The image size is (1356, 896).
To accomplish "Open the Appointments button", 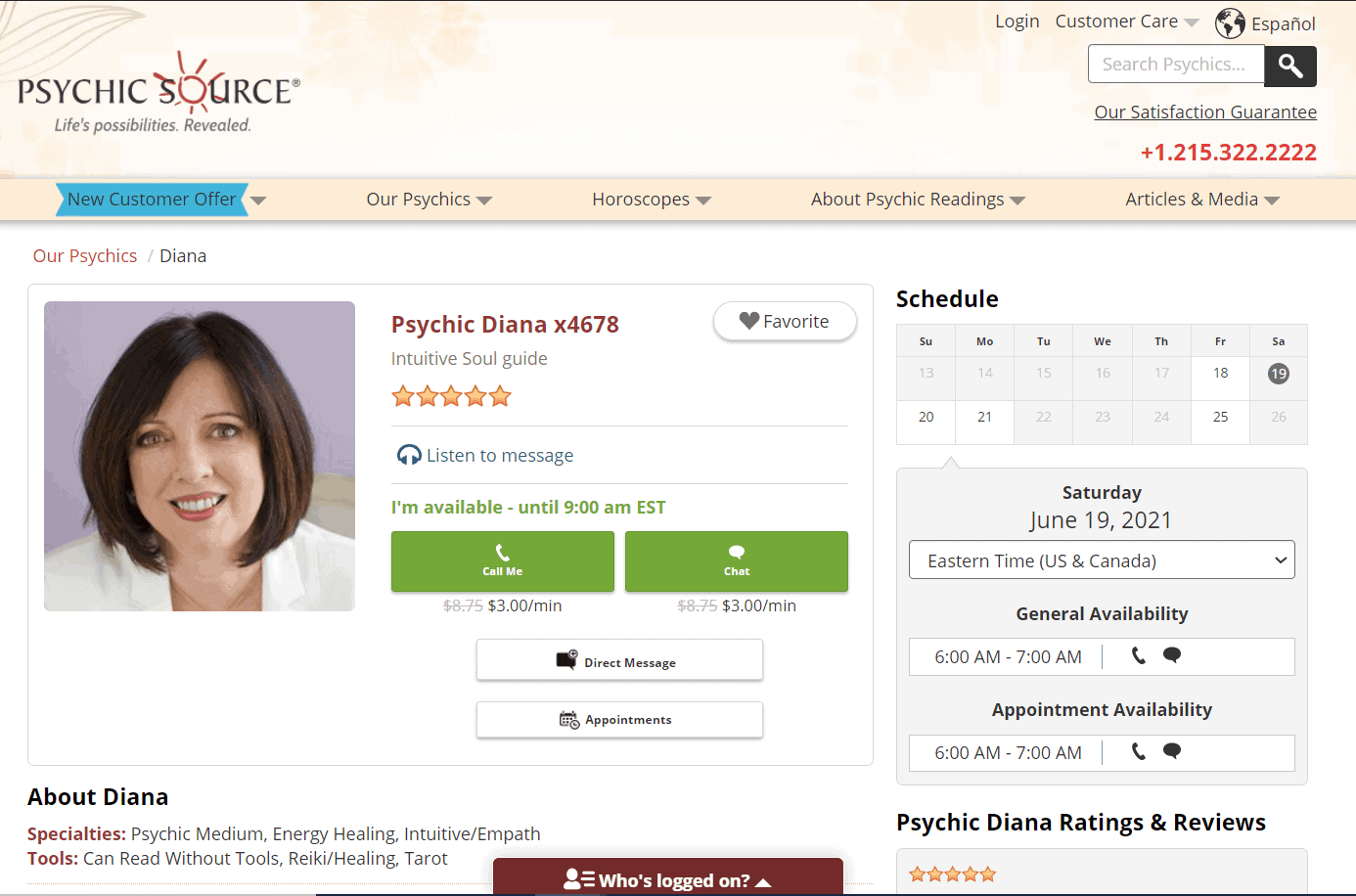I will 619,720.
